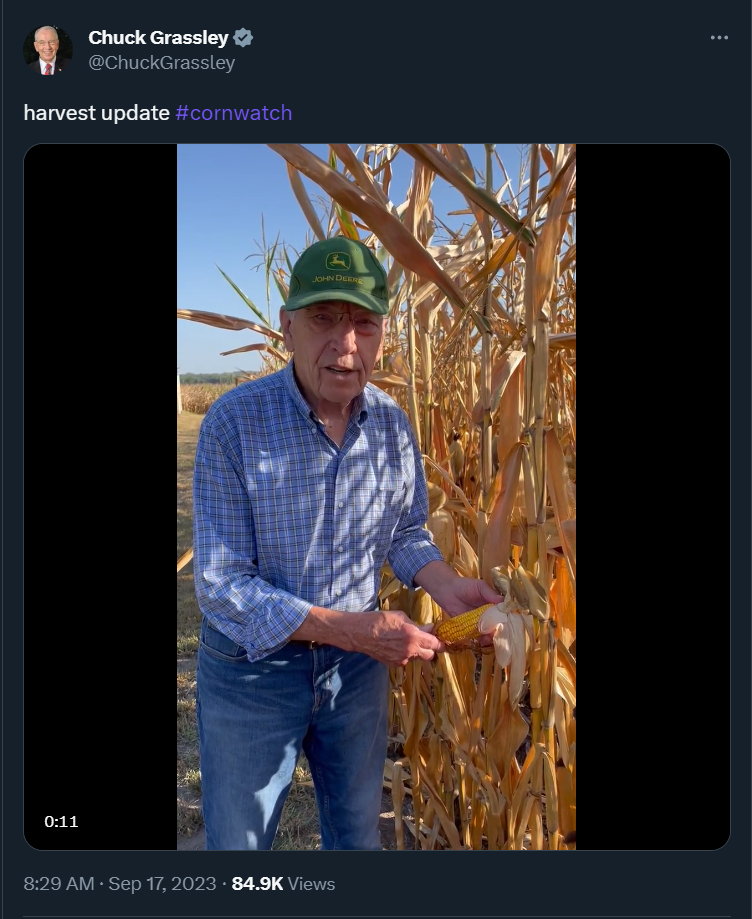Click the 0:11 video duration label
The image size is (752, 919).
click(61, 821)
